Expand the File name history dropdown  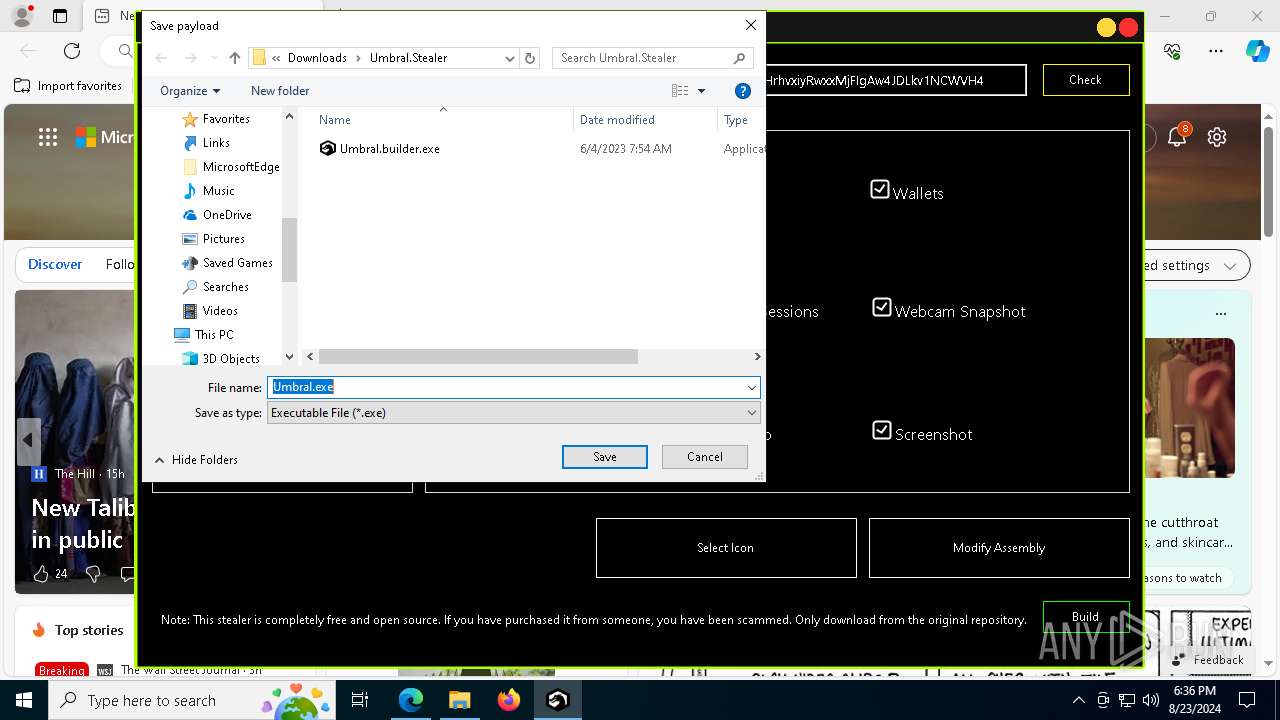(752, 387)
